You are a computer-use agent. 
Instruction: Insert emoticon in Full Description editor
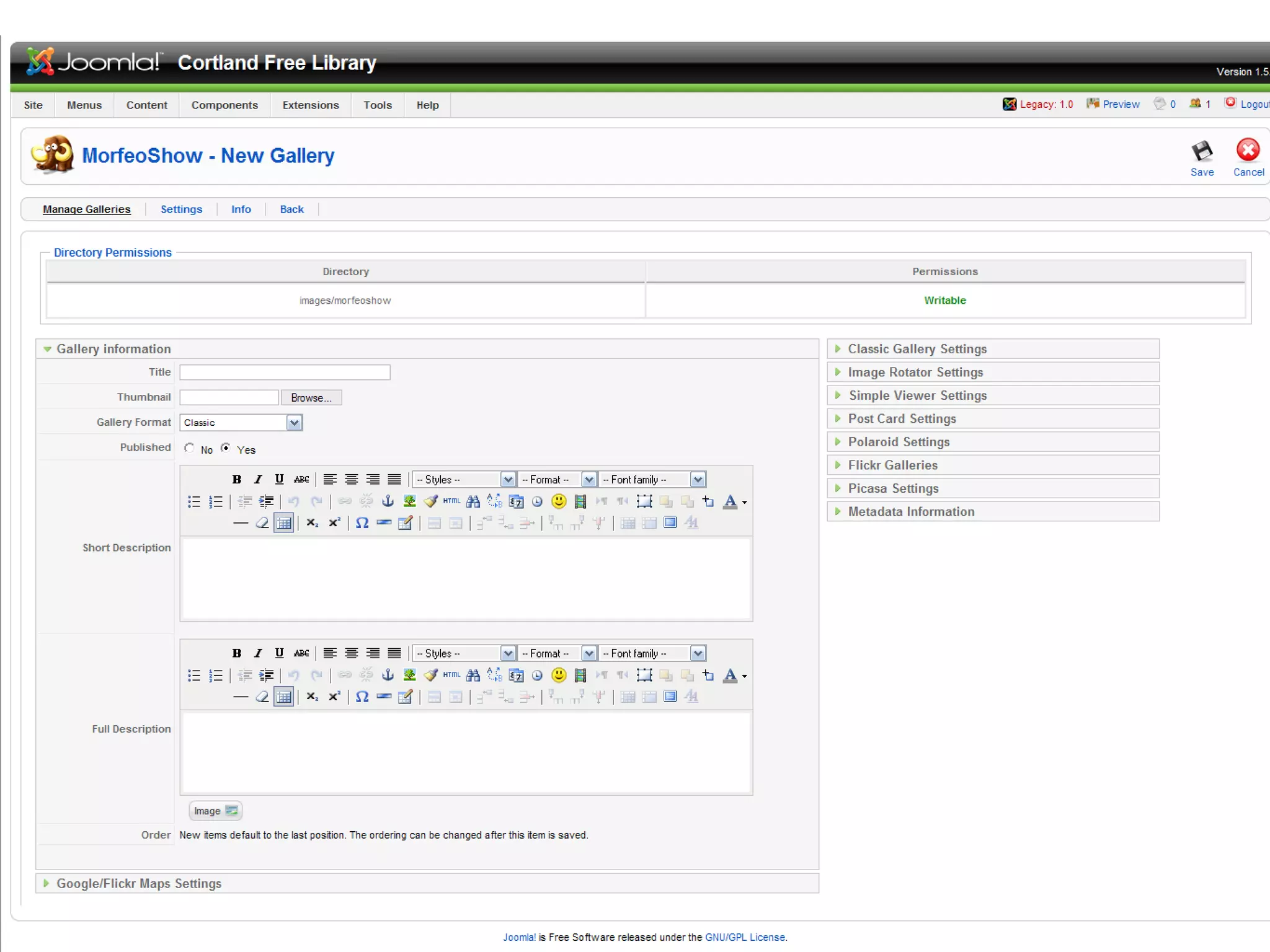pyautogui.click(x=559, y=674)
